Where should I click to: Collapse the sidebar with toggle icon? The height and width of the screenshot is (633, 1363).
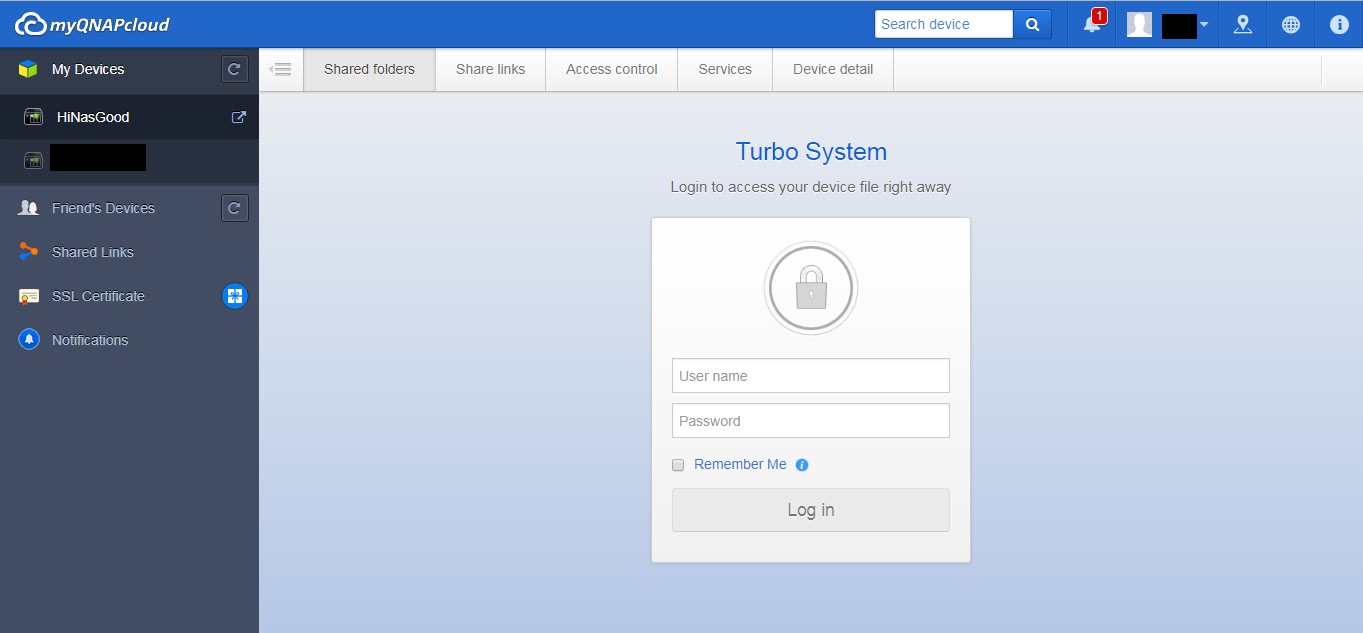(281, 69)
